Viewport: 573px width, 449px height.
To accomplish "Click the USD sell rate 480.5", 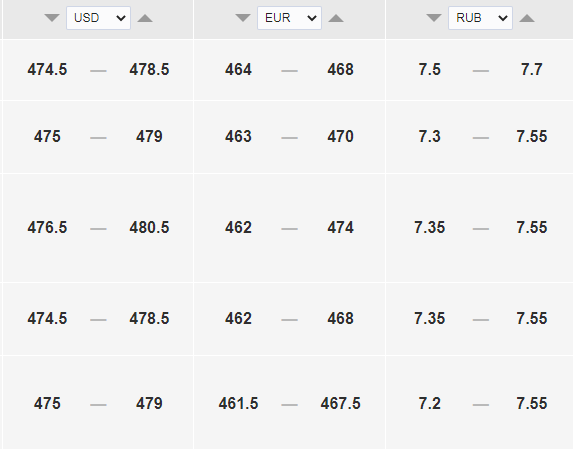I will click(149, 228).
